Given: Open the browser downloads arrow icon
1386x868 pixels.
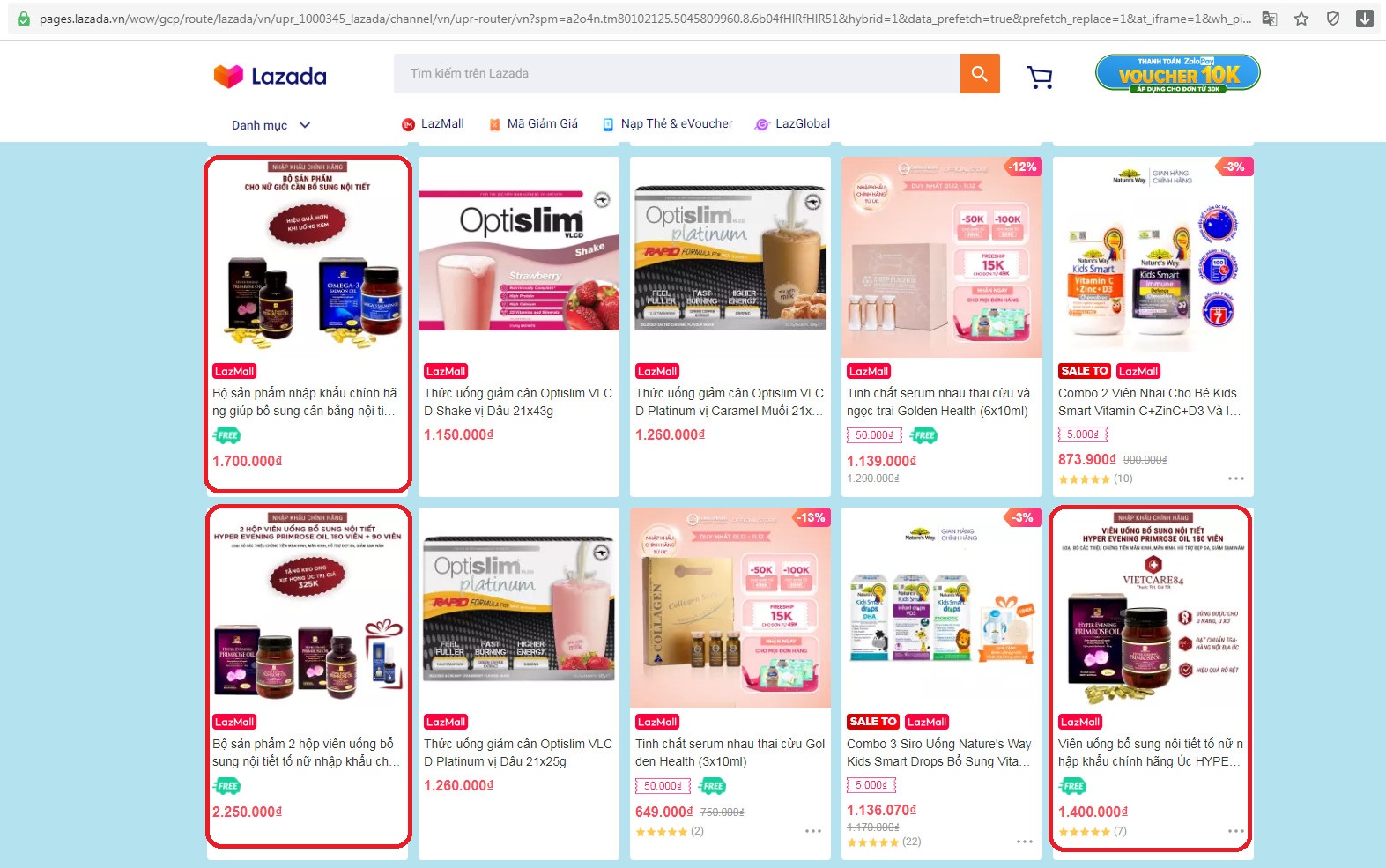Looking at the screenshot, I should click(x=1364, y=19).
